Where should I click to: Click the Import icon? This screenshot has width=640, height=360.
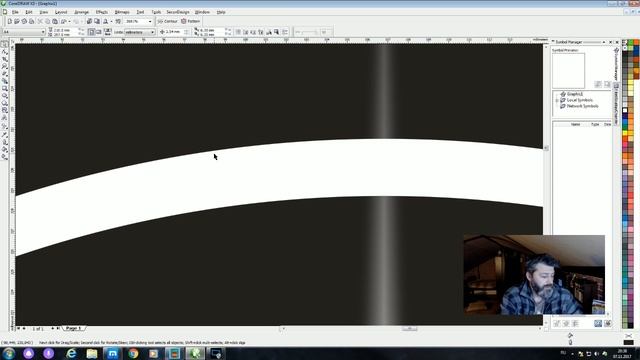tap(89, 21)
